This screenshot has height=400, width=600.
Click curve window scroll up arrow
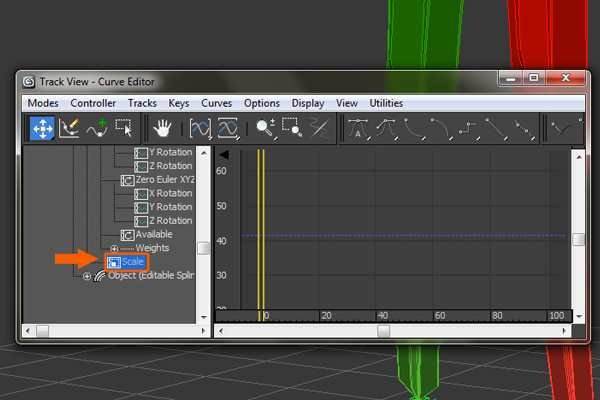point(579,157)
